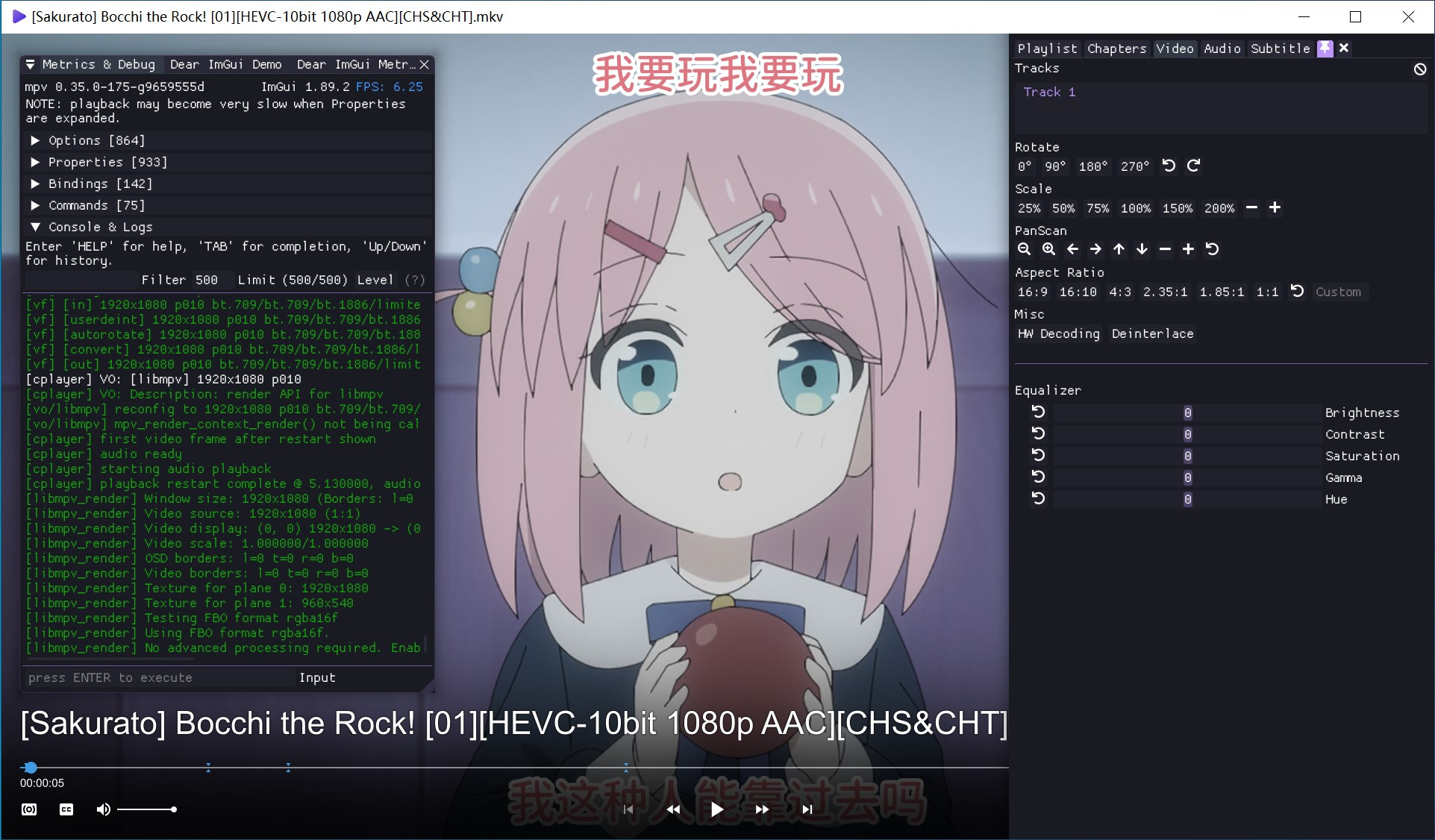Image resolution: width=1435 pixels, height=840 pixels.
Task: Start playback with the play button
Action: click(717, 809)
